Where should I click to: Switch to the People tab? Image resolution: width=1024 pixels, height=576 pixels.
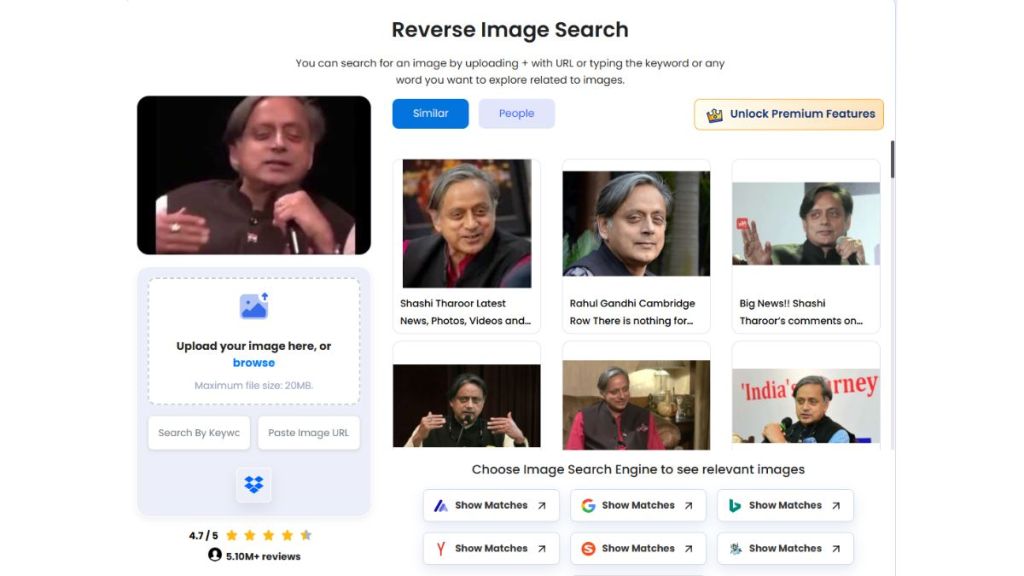[x=516, y=113]
